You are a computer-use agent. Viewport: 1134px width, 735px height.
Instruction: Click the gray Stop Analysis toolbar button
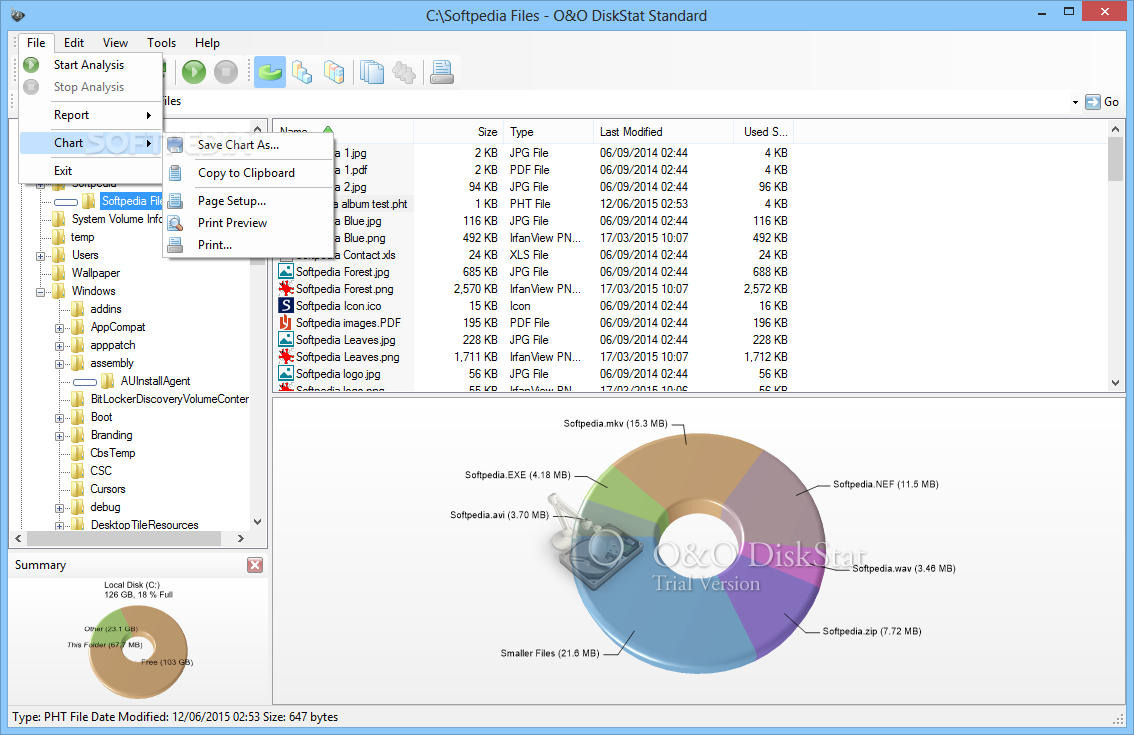pos(226,72)
